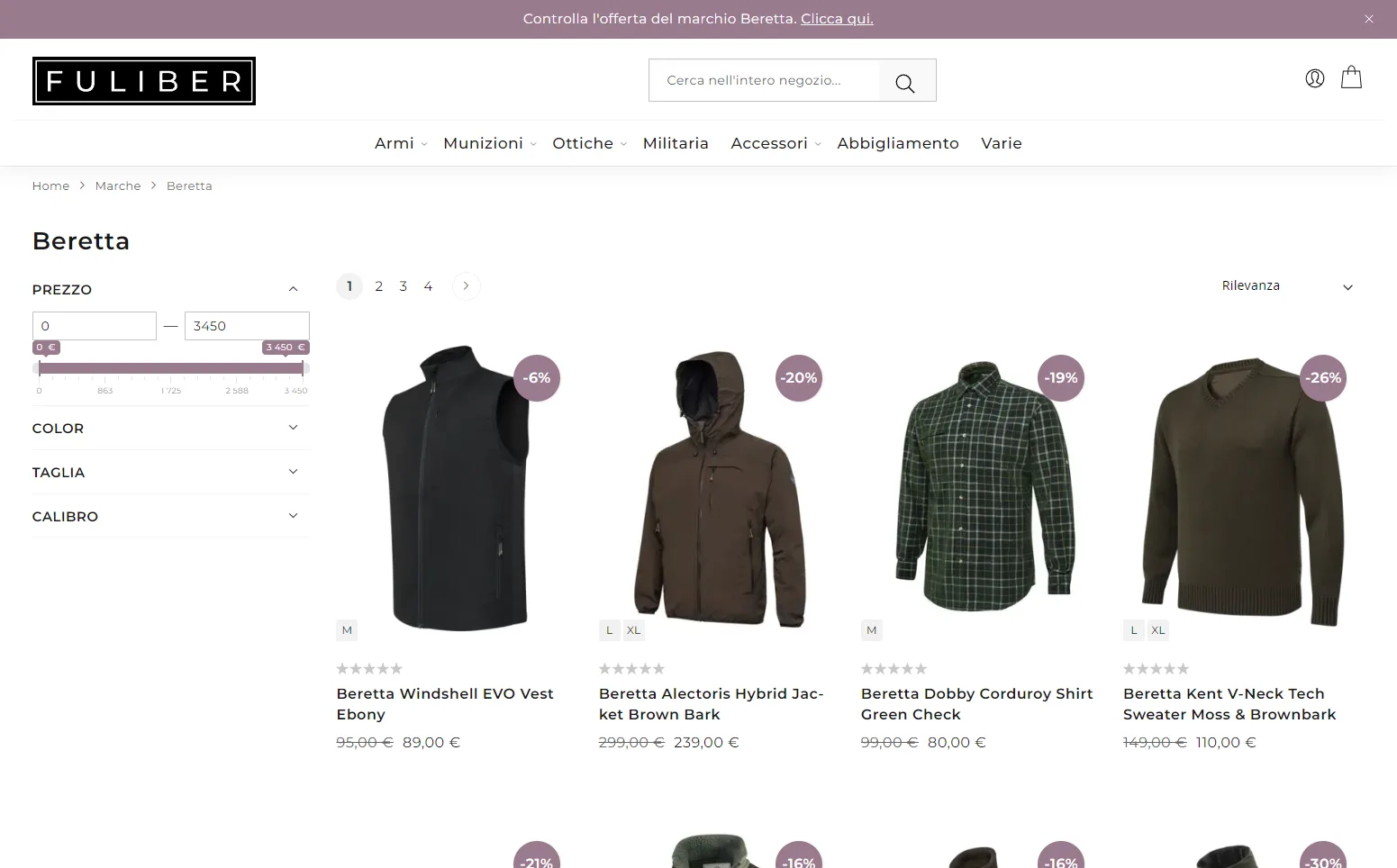This screenshot has width=1397, height=868.
Task: Open Beretta Windshell EVO Vest image
Action: pyautogui.click(x=455, y=487)
